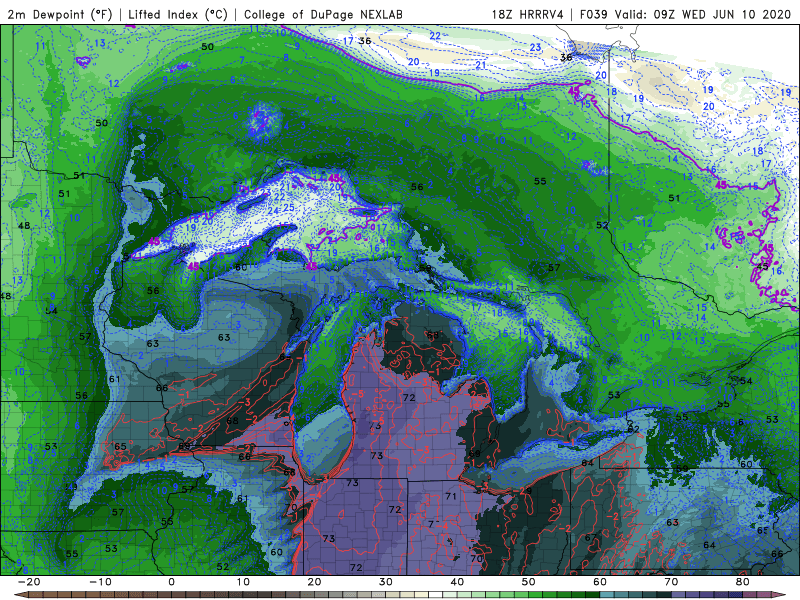Screen dimensions: 800x600
Task: Click the '59' dewpoint value on map
Action: (682, 468)
